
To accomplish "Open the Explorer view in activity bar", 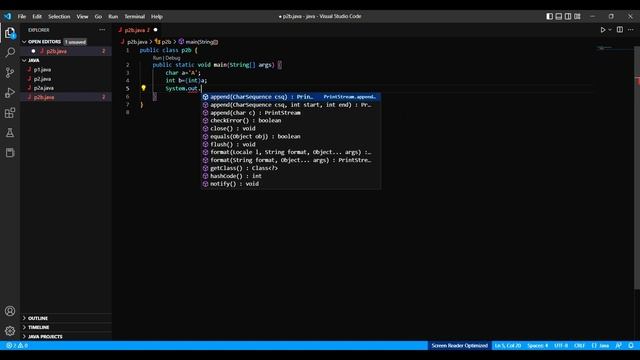I will coord(10,33).
